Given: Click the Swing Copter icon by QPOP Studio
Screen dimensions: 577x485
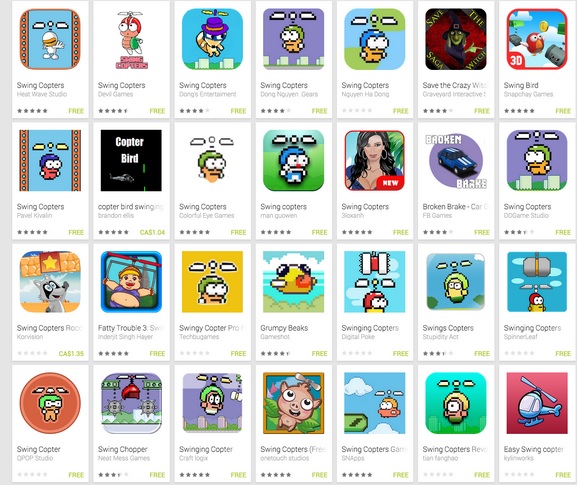Looking at the screenshot, I should point(50,403).
